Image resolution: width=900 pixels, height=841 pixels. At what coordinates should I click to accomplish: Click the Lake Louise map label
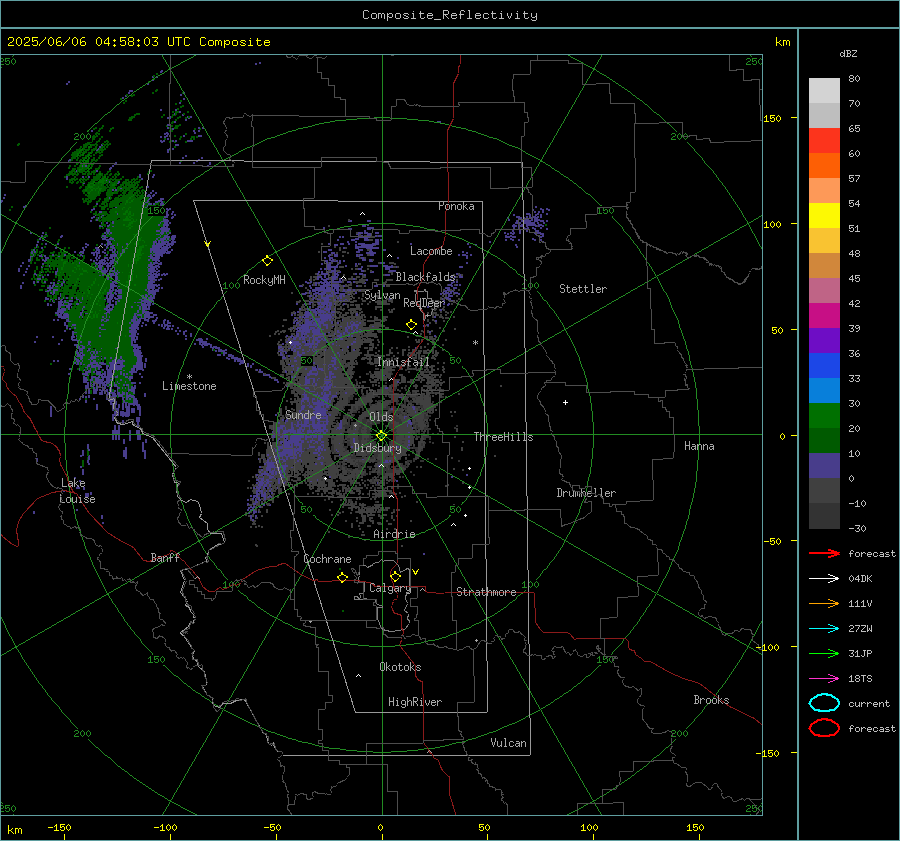pyautogui.click(x=77, y=491)
